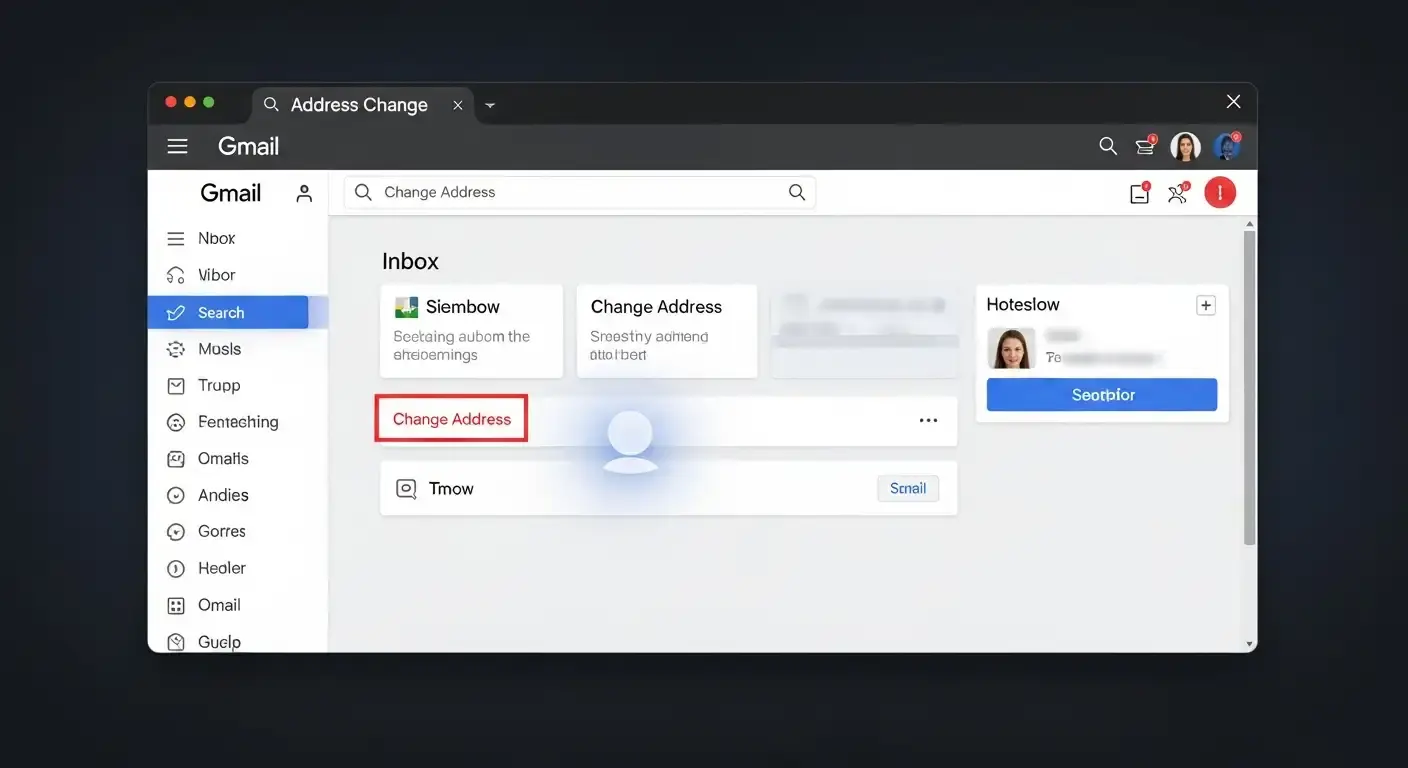Click the notes icon with red badge
The width and height of the screenshot is (1408, 768).
click(1139, 191)
